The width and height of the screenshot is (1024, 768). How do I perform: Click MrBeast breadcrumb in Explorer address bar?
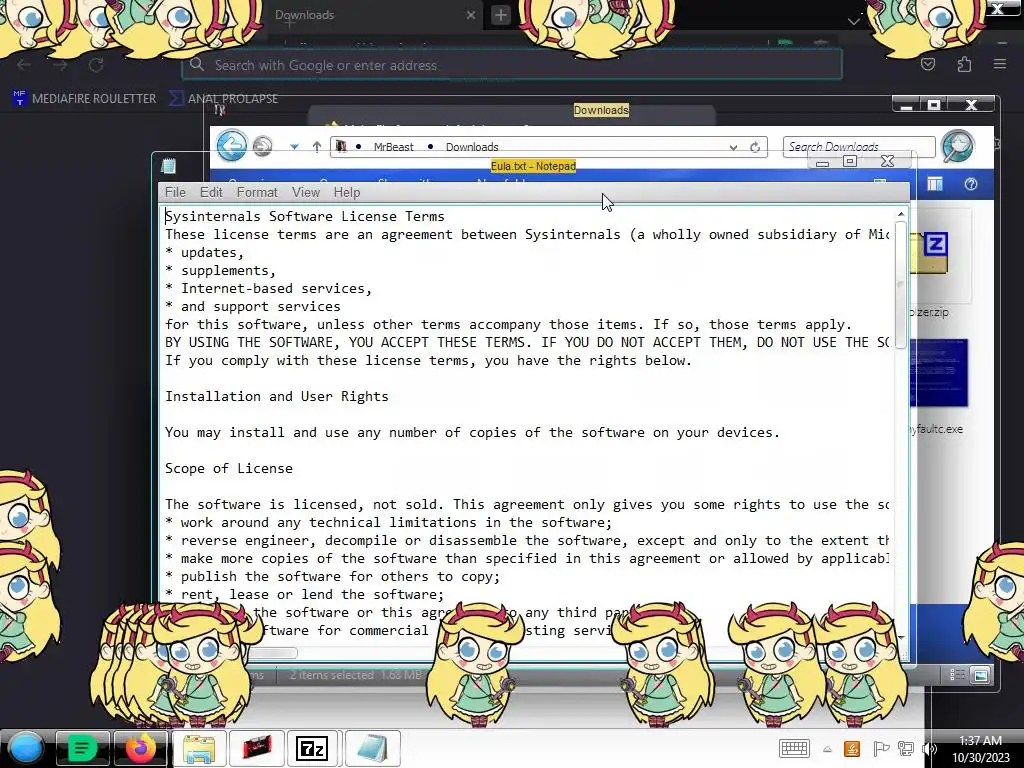pos(393,147)
